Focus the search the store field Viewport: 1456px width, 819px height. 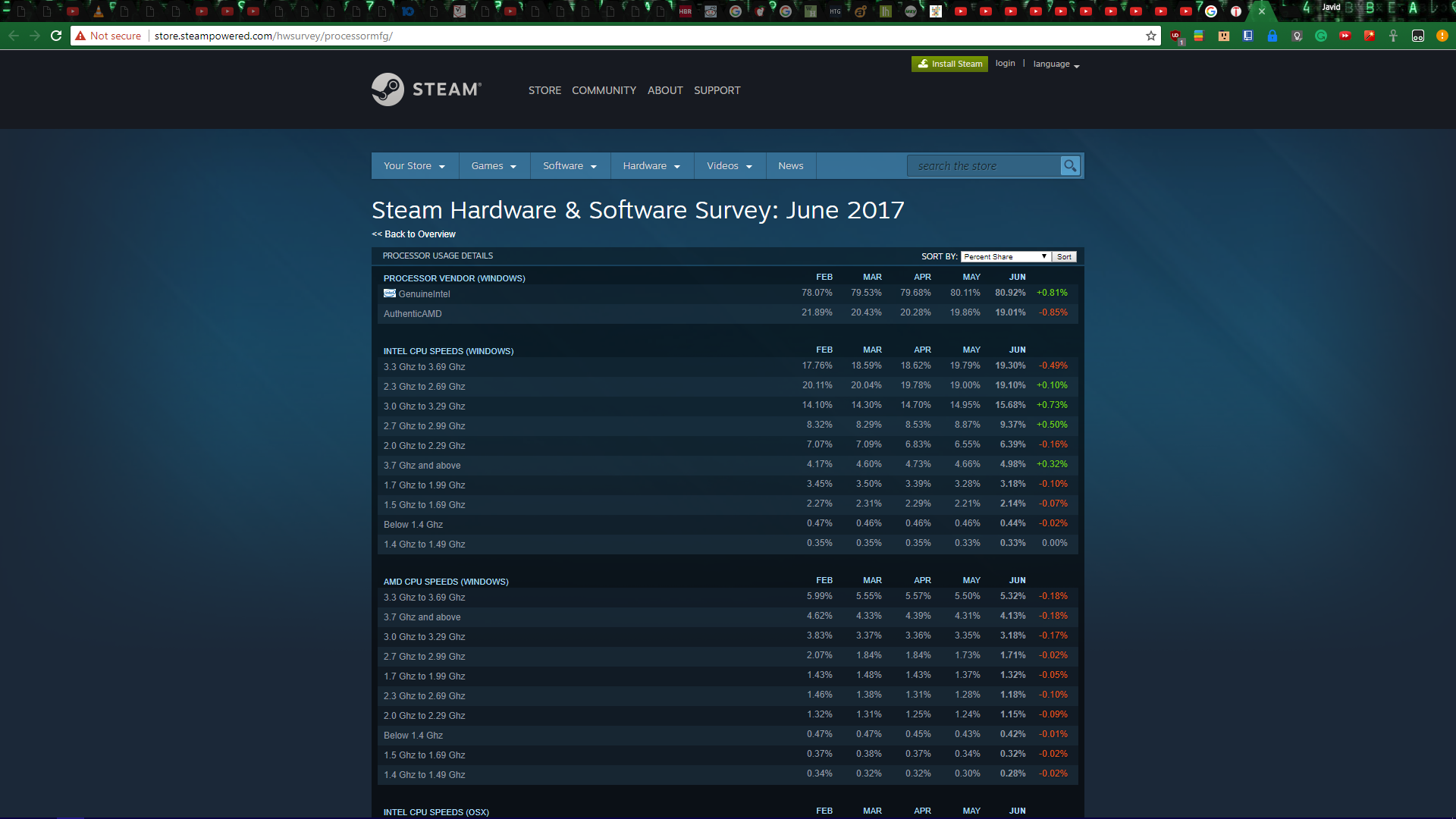click(984, 166)
